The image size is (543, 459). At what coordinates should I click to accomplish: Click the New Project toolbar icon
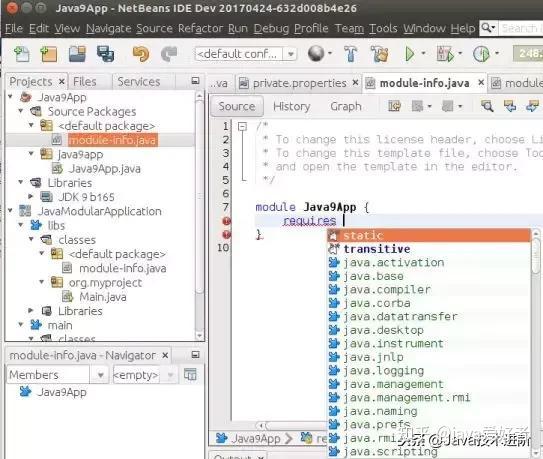coord(48,54)
